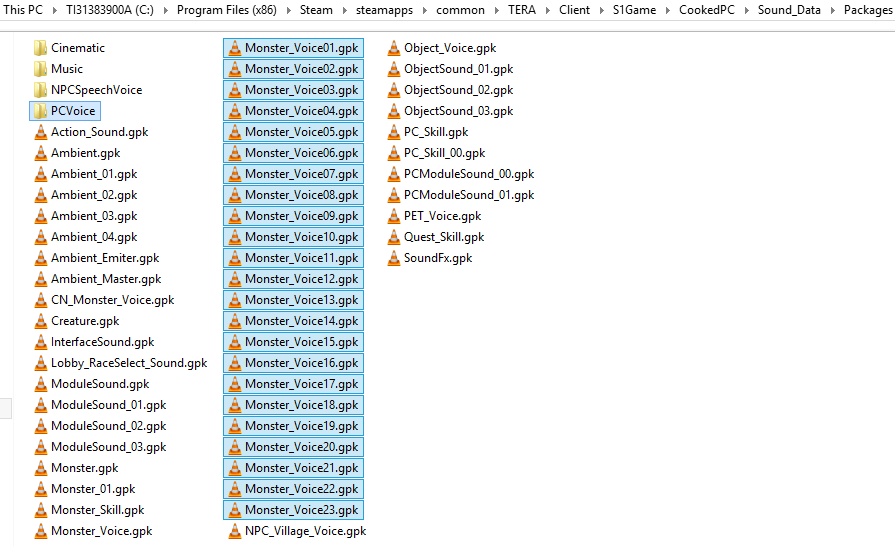Expand the breadcrumb arrow after common
The image size is (895, 546).
click(x=497, y=10)
